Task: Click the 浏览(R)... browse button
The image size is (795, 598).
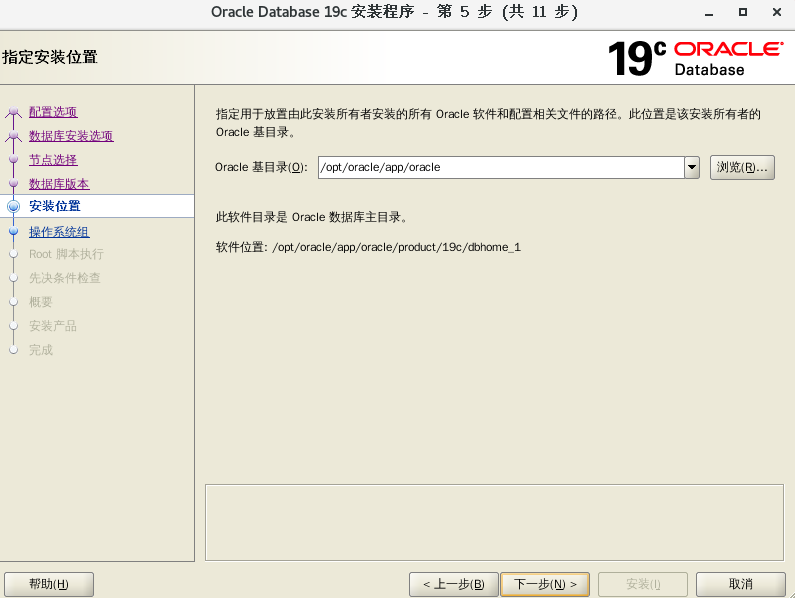Action: coord(742,167)
